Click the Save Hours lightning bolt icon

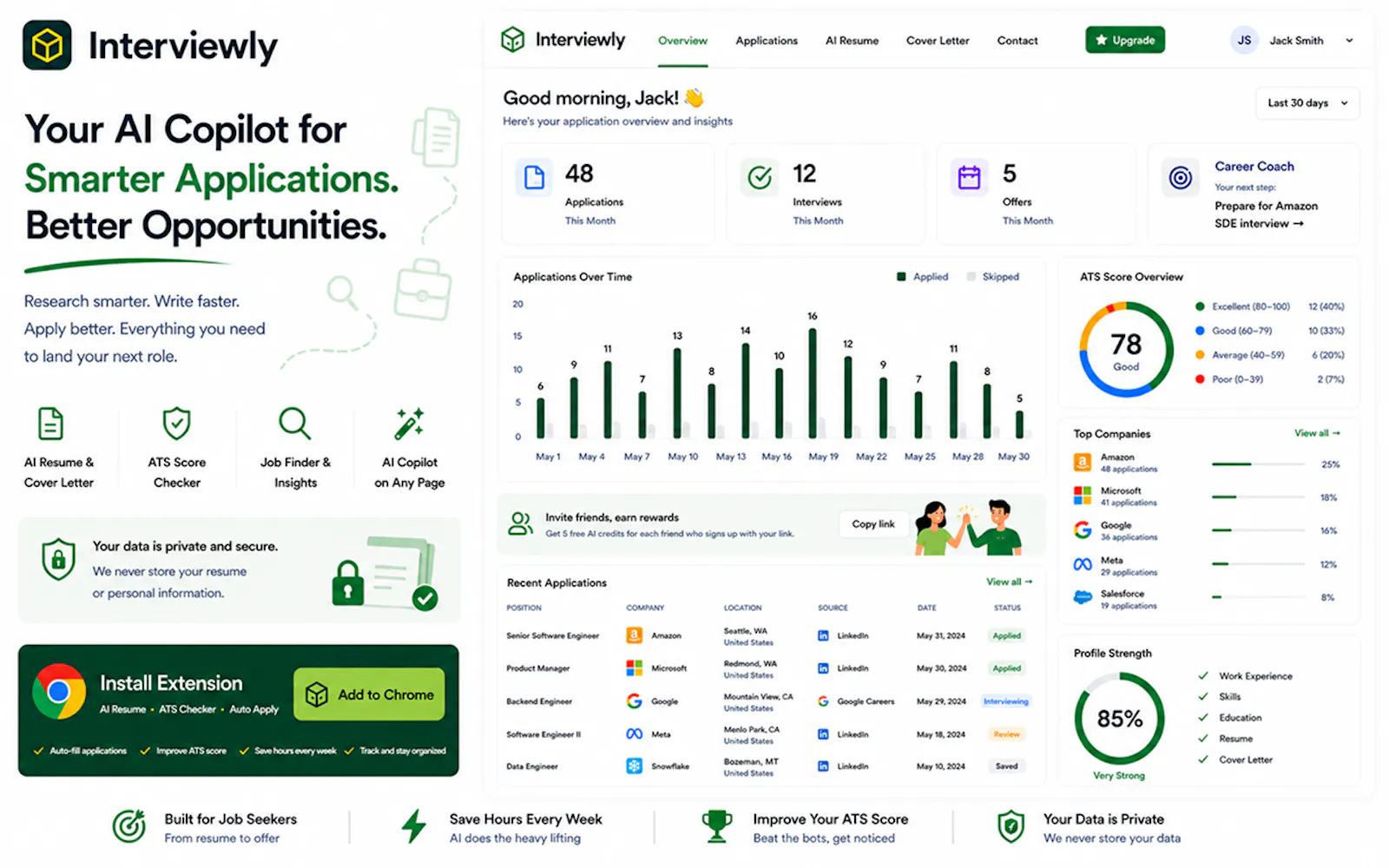pos(414,826)
